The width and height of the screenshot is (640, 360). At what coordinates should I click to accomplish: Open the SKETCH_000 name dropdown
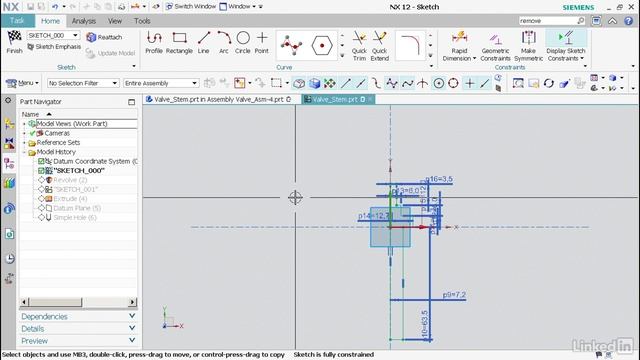pyautogui.click(x=76, y=36)
